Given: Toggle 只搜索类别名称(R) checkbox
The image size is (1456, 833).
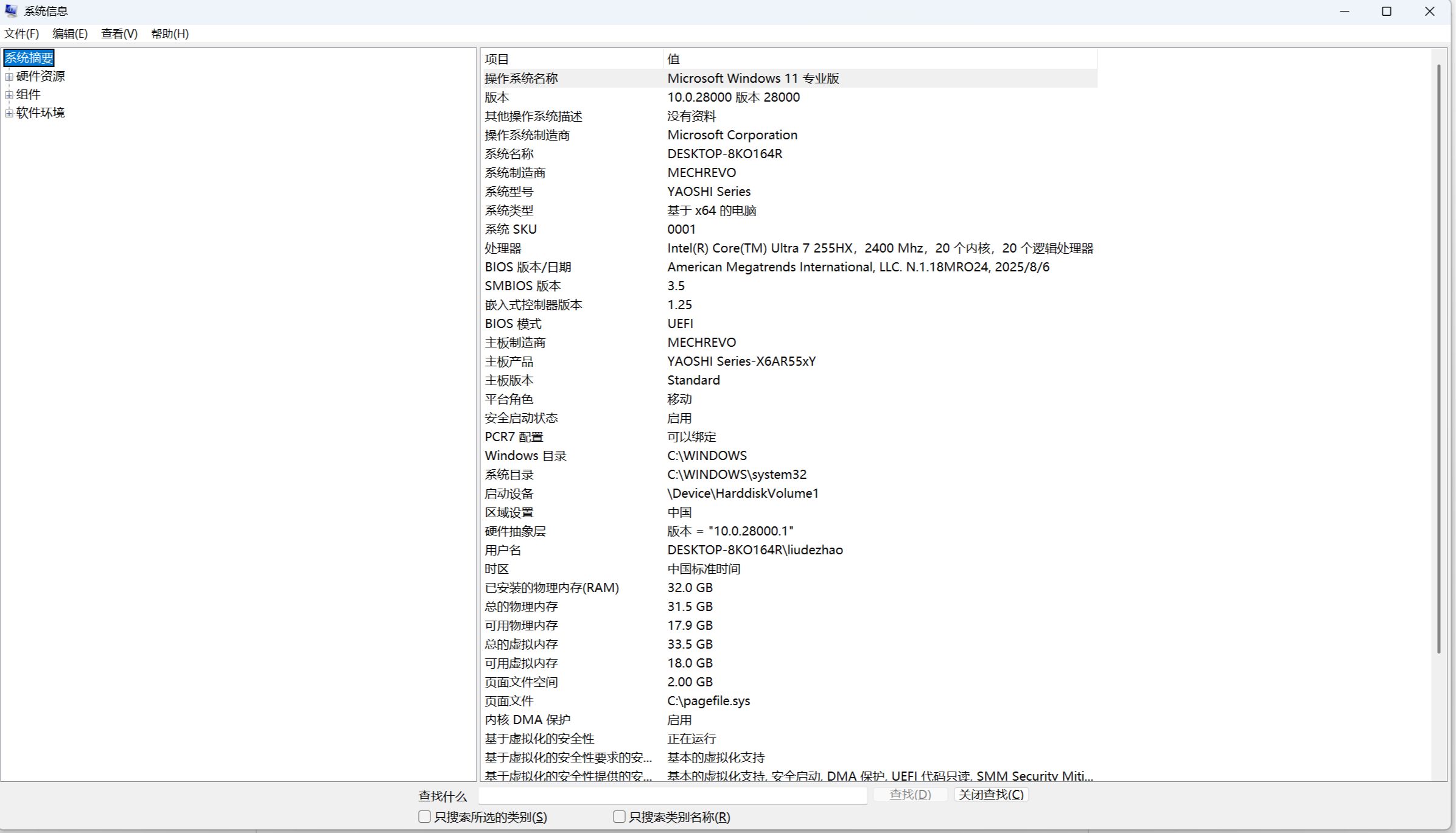Looking at the screenshot, I should coord(619,817).
